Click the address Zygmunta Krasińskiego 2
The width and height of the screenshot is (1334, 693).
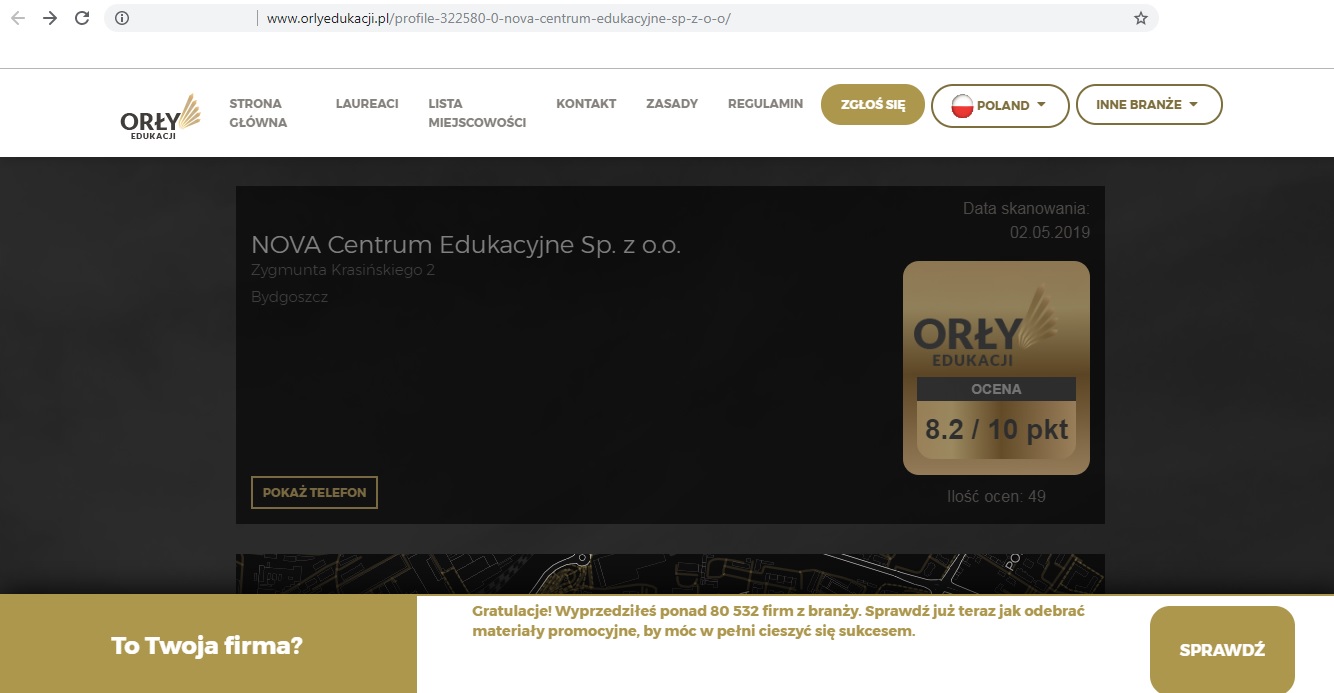point(343,270)
